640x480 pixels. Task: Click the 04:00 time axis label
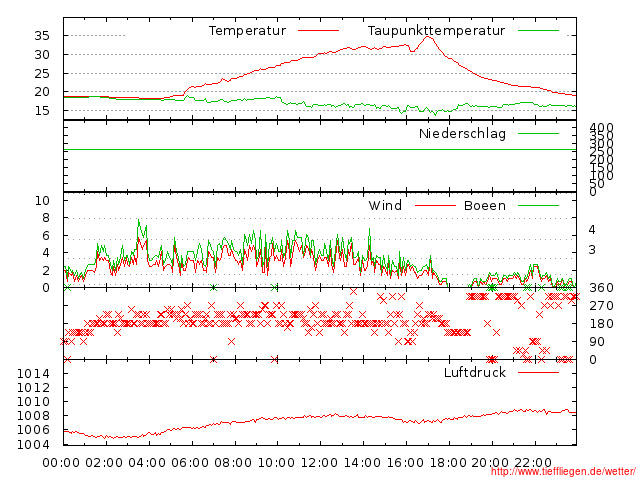point(147,463)
